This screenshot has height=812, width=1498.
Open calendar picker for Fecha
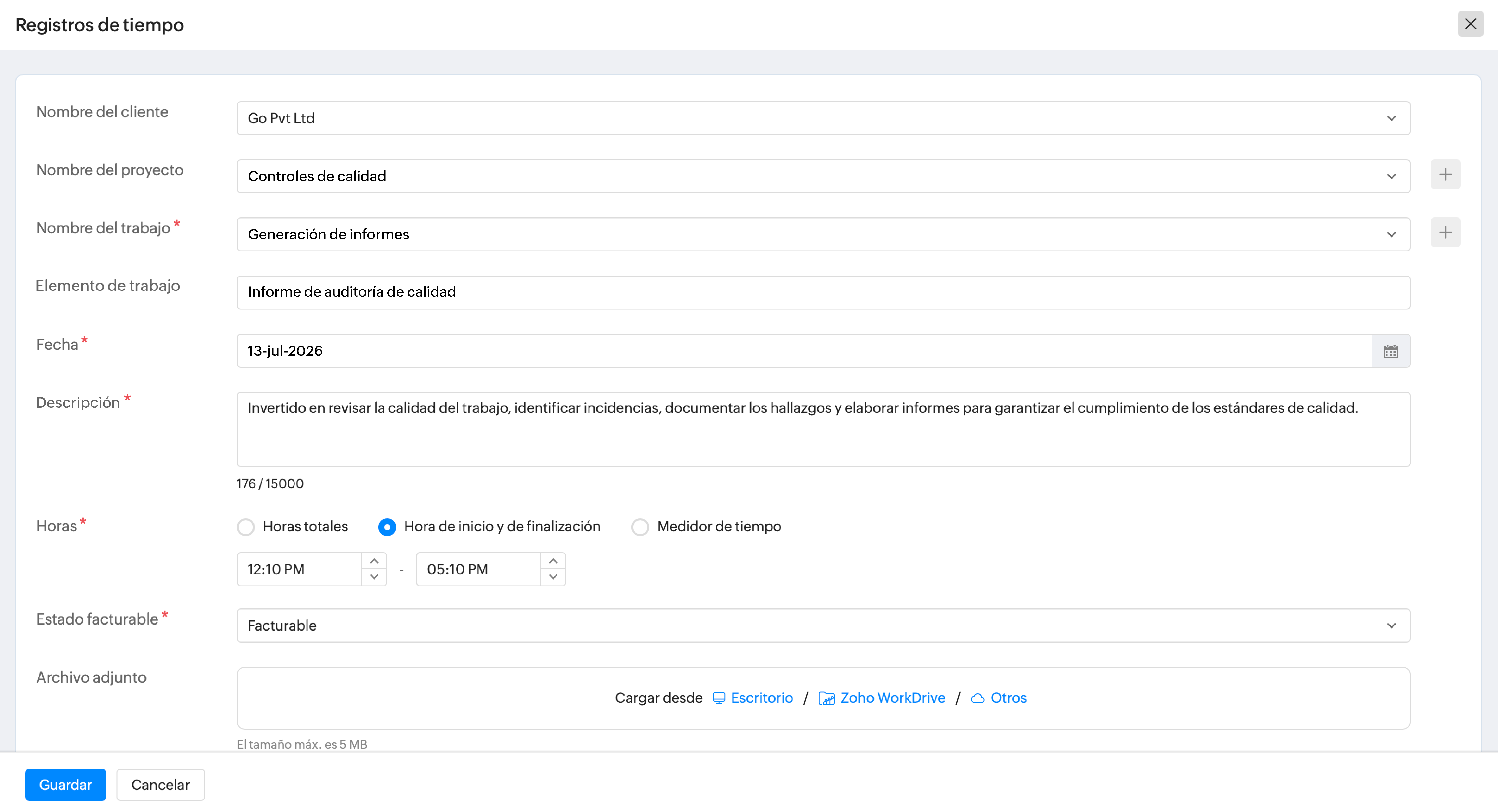[x=1390, y=351]
